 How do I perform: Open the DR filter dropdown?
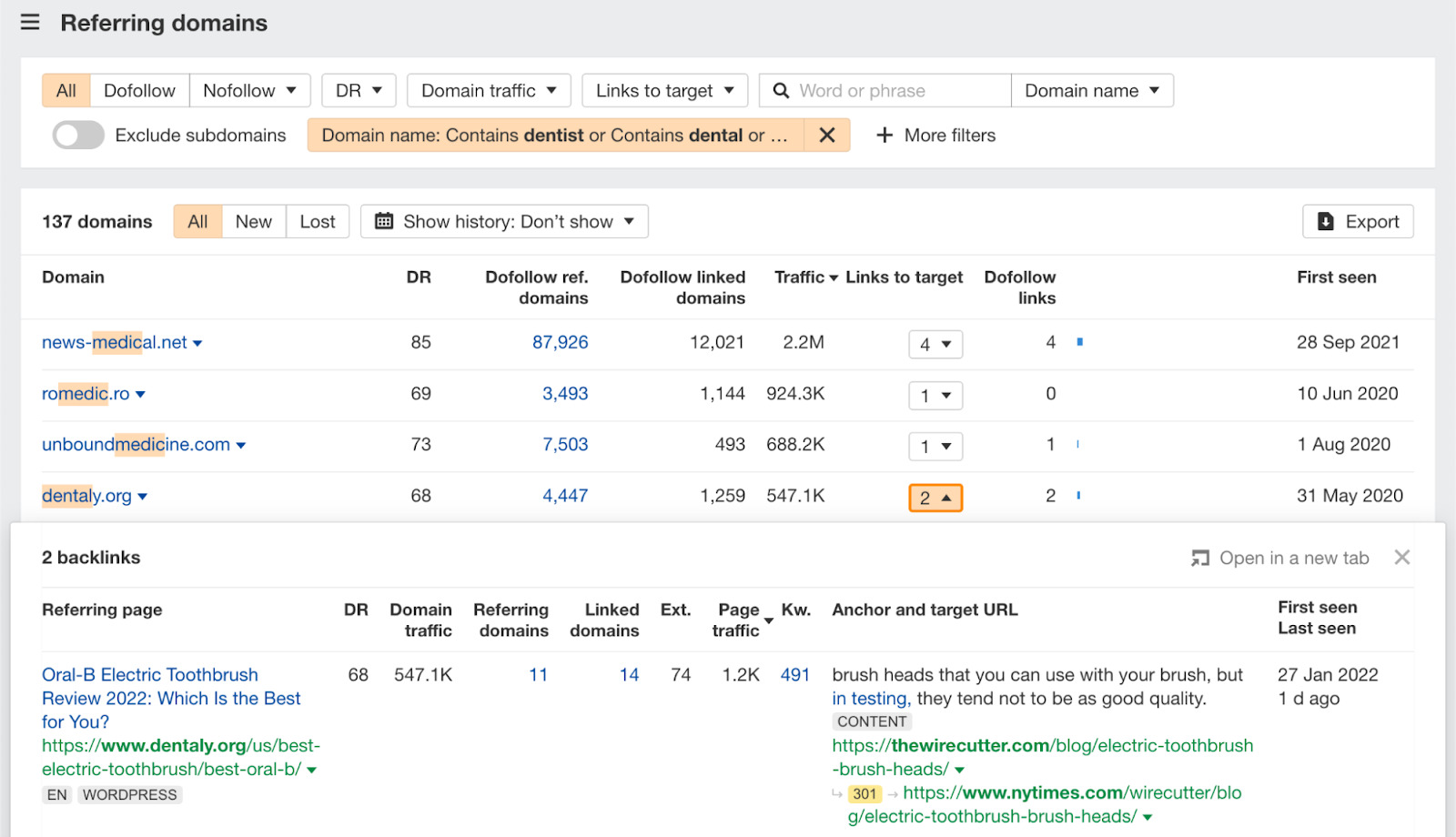click(x=359, y=90)
